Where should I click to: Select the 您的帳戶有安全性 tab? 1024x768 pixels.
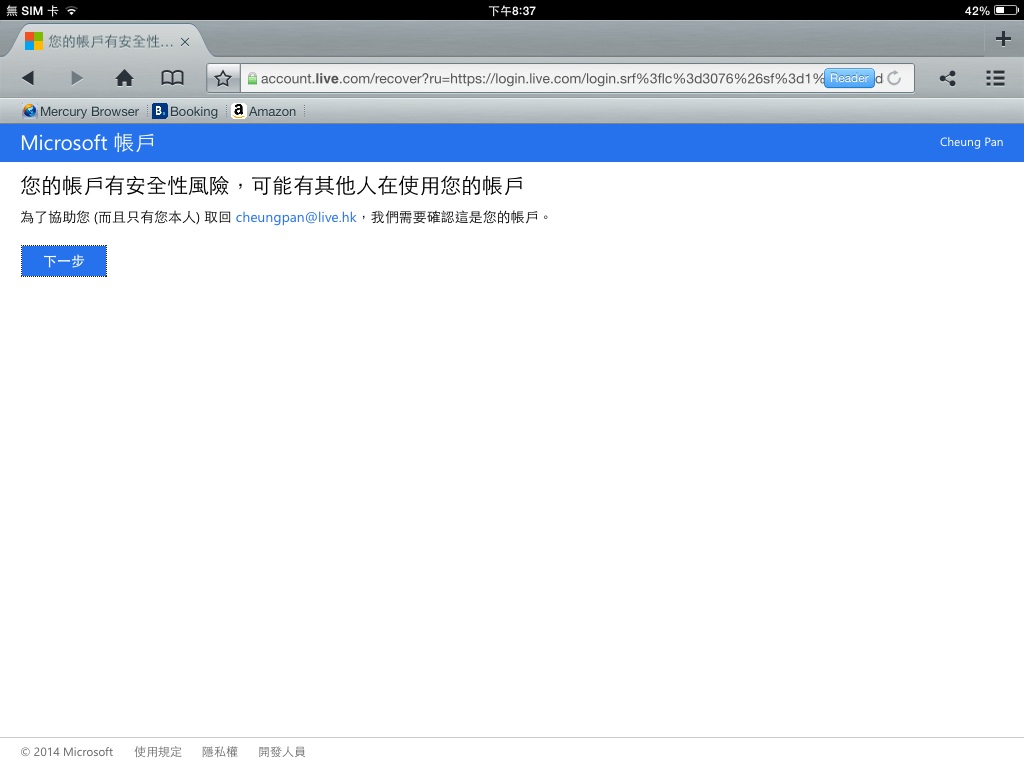click(108, 41)
